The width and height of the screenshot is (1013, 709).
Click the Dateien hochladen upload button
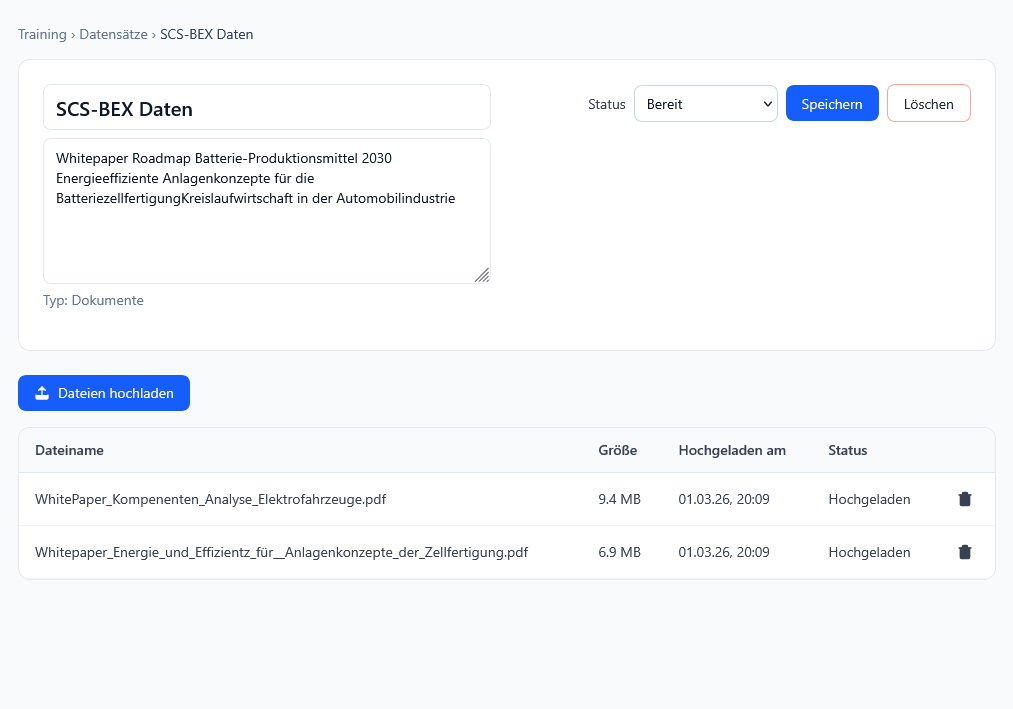(104, 393)
